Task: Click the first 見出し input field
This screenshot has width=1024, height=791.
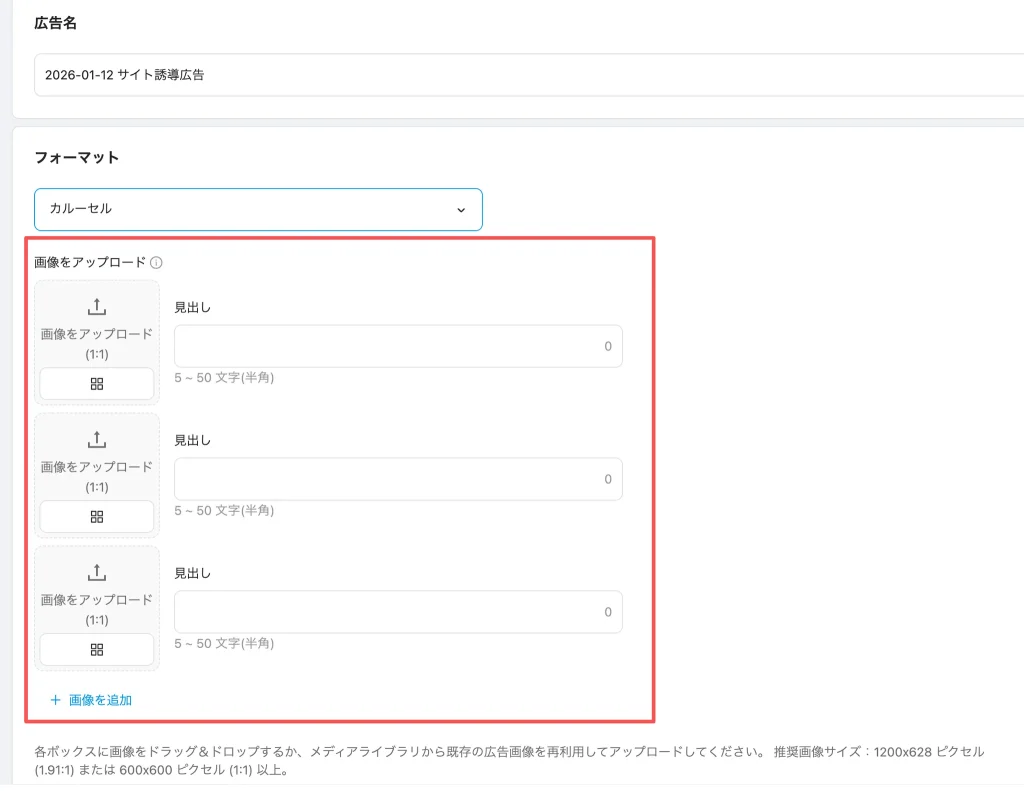Action: tap(398, 346)
